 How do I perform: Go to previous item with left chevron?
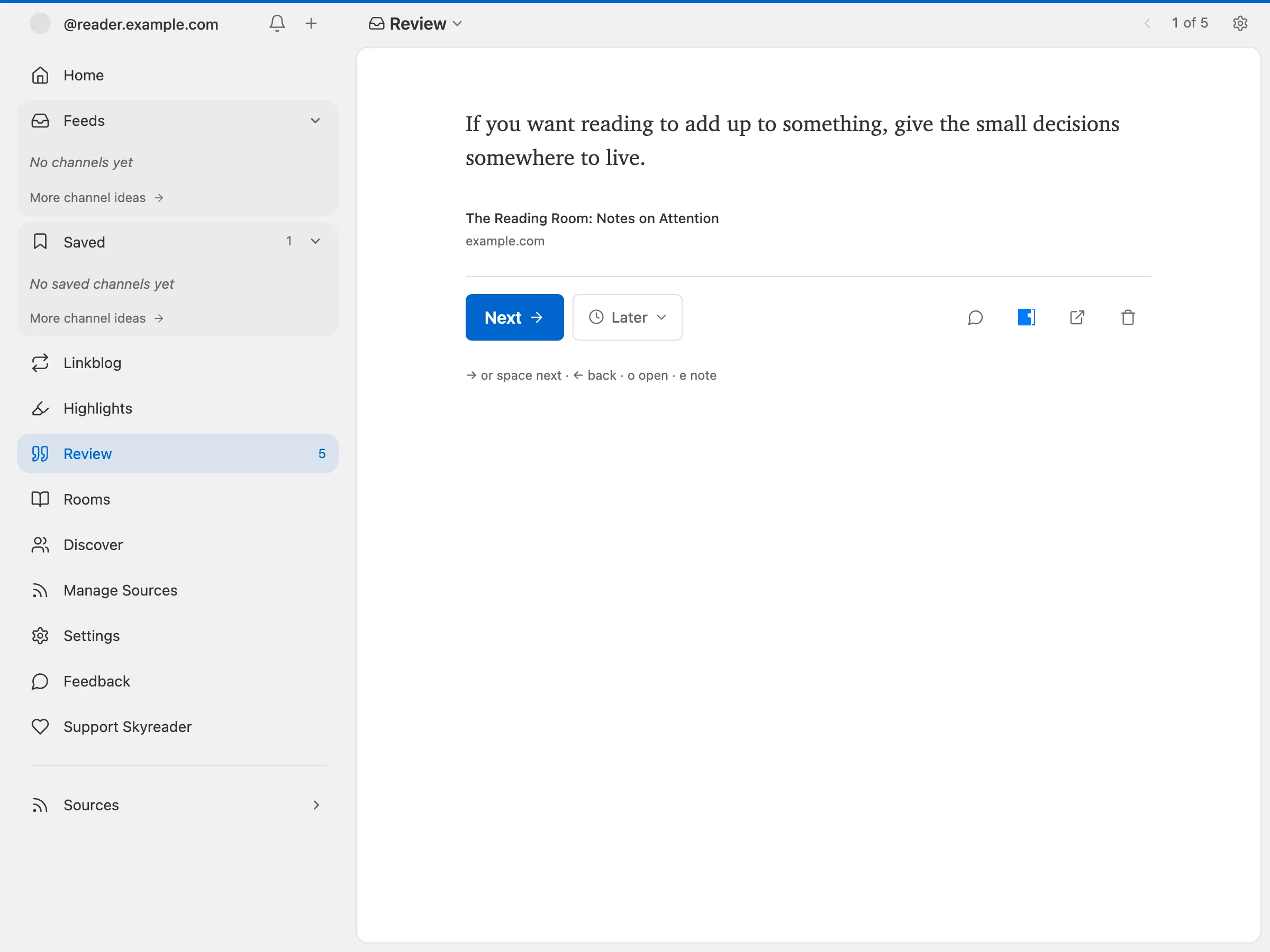click(1147, 23)
